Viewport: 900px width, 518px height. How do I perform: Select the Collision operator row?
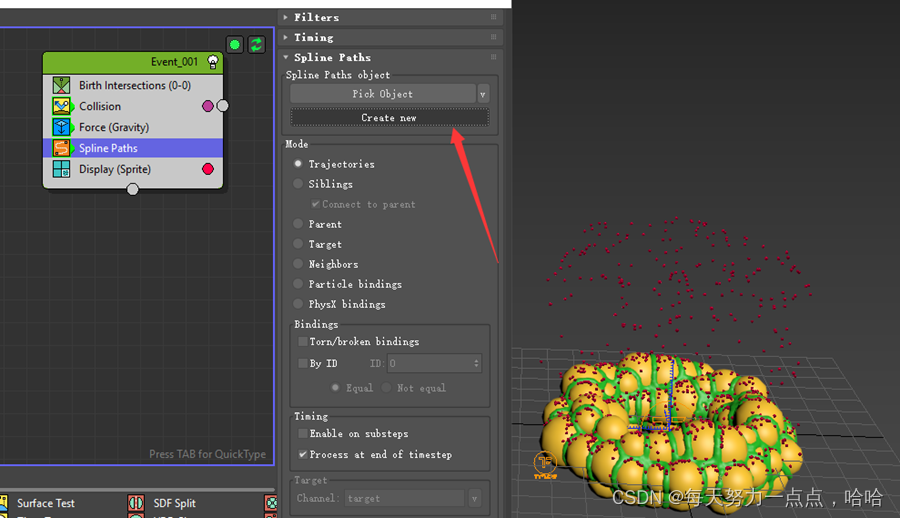pyautogui.click(x=133, y=106)
